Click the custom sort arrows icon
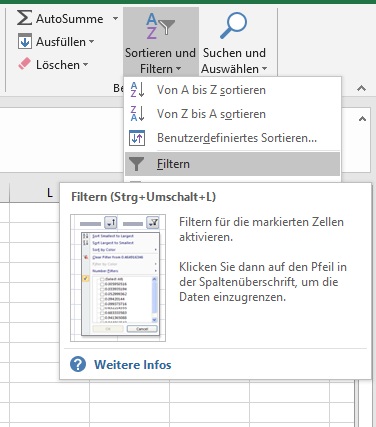376x427 pixels. click(x=137, y=138)
